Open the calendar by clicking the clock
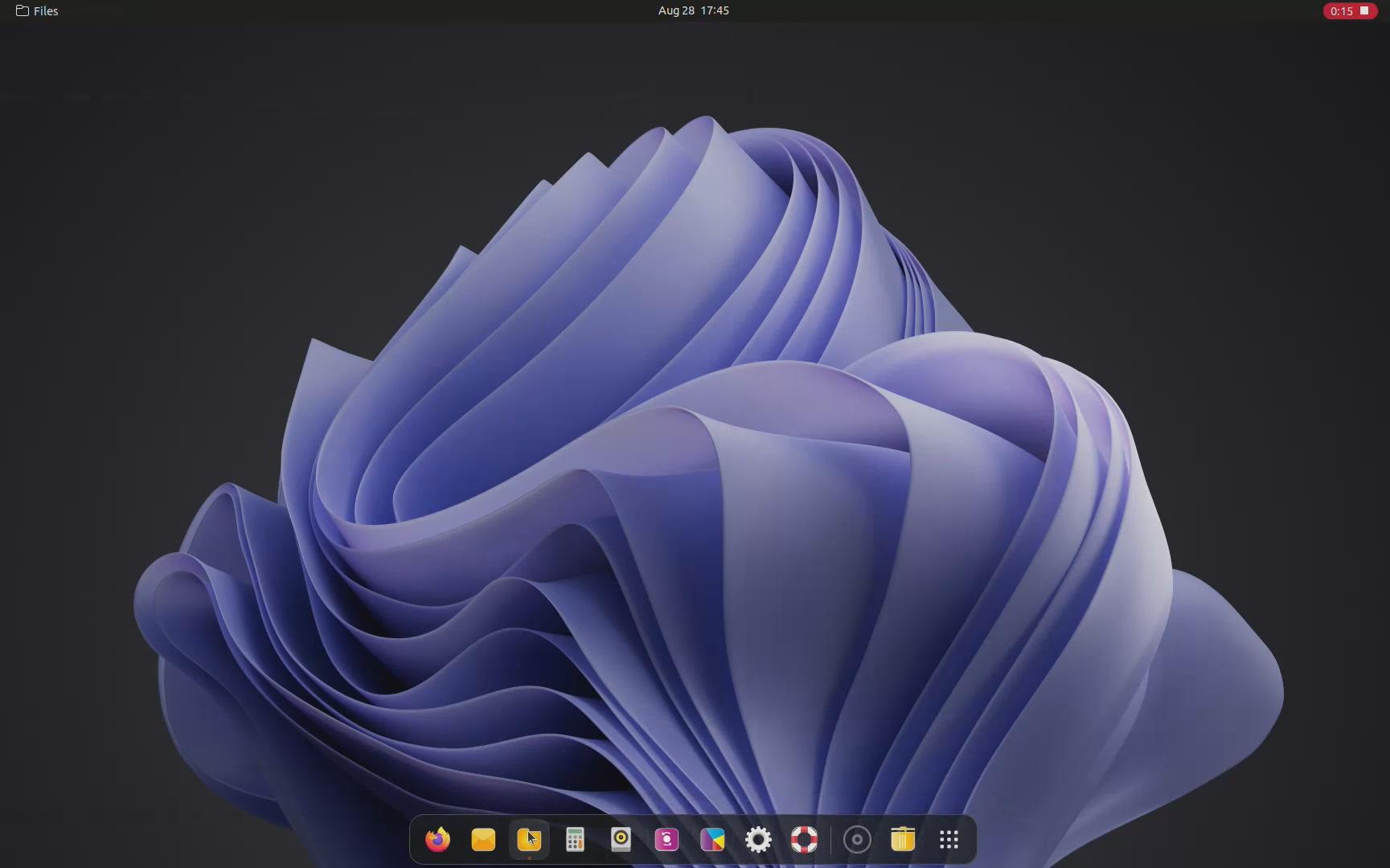This screenshot has width=1390, height=868. click(692, 10)
